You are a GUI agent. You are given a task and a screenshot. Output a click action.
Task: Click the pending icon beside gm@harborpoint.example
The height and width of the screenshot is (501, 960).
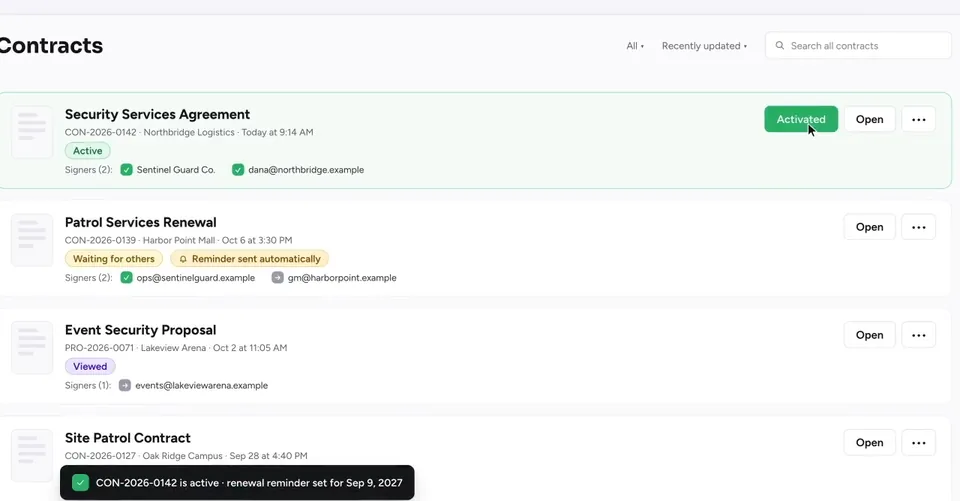(277, 277)
